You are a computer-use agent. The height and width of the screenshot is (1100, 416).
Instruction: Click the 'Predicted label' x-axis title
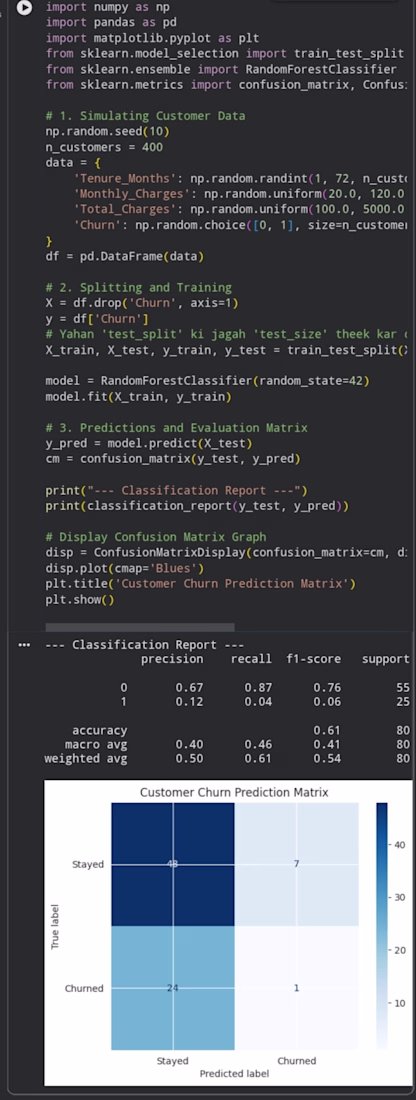point(234,1073)
